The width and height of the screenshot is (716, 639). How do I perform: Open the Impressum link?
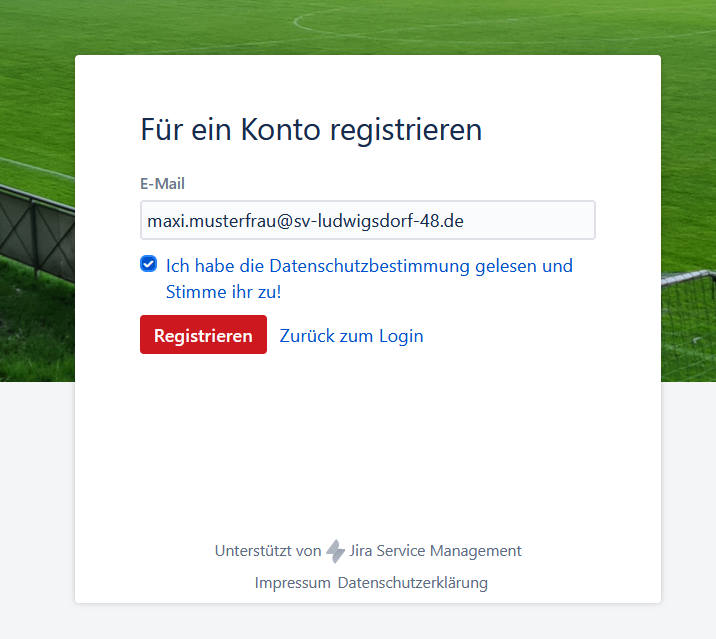[x=292, y=583]
